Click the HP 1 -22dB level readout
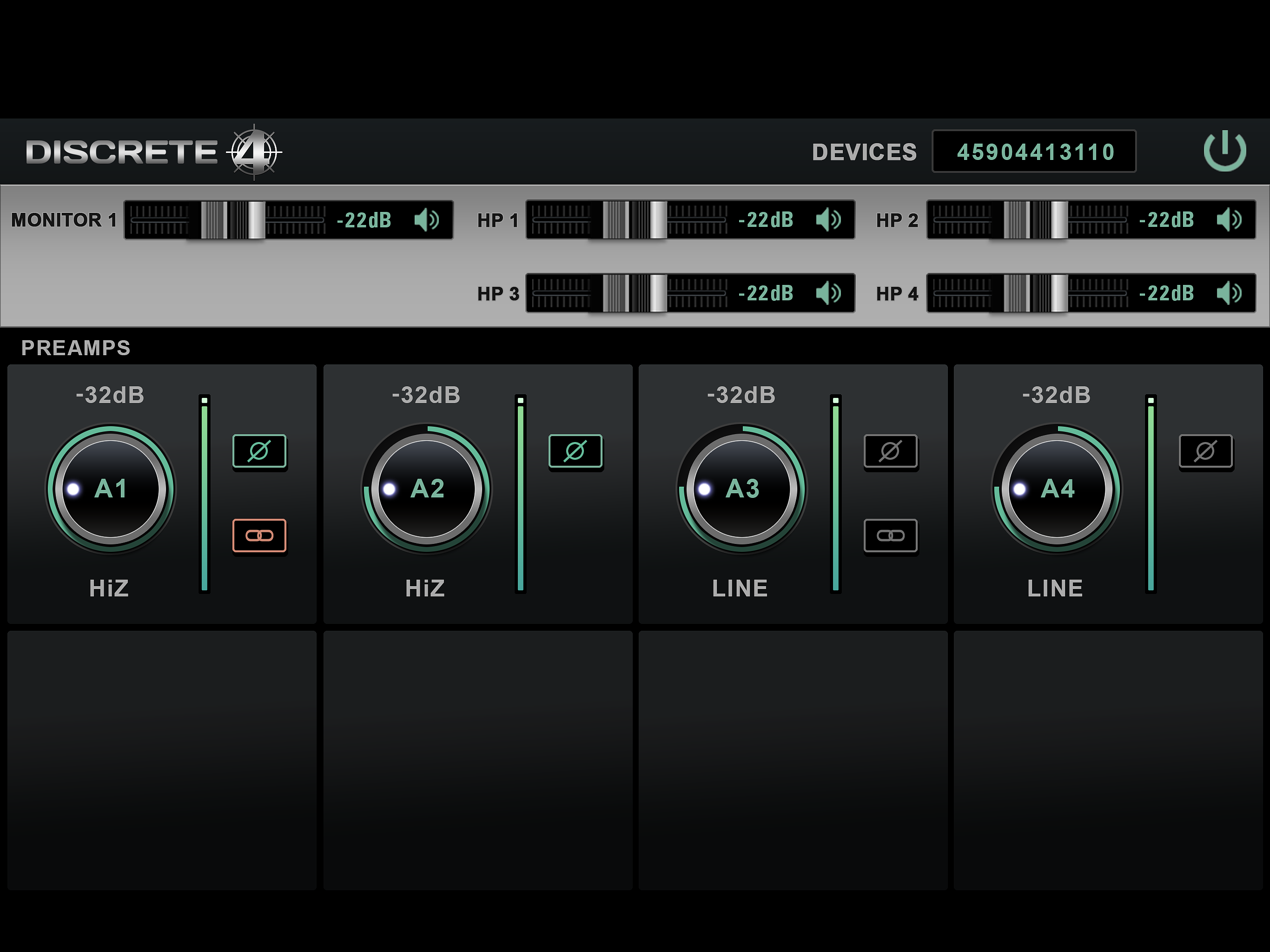Viewport: 1270px width, 952px height. 766,220
